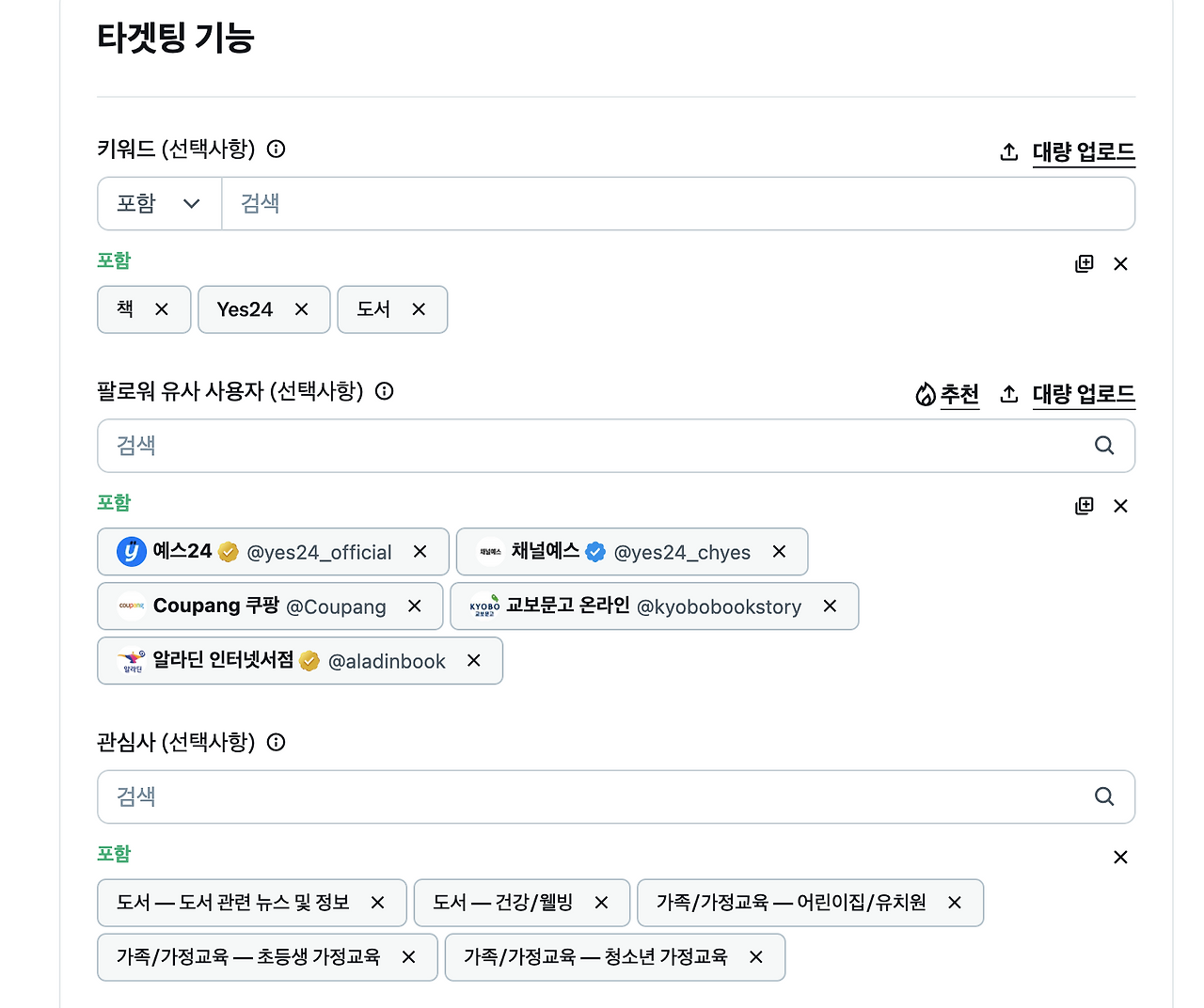The height and width of the screenshot is (1008, 1204).
Task: Click the upload icon next to 대량 업로드
Action: click(1009, 150)
